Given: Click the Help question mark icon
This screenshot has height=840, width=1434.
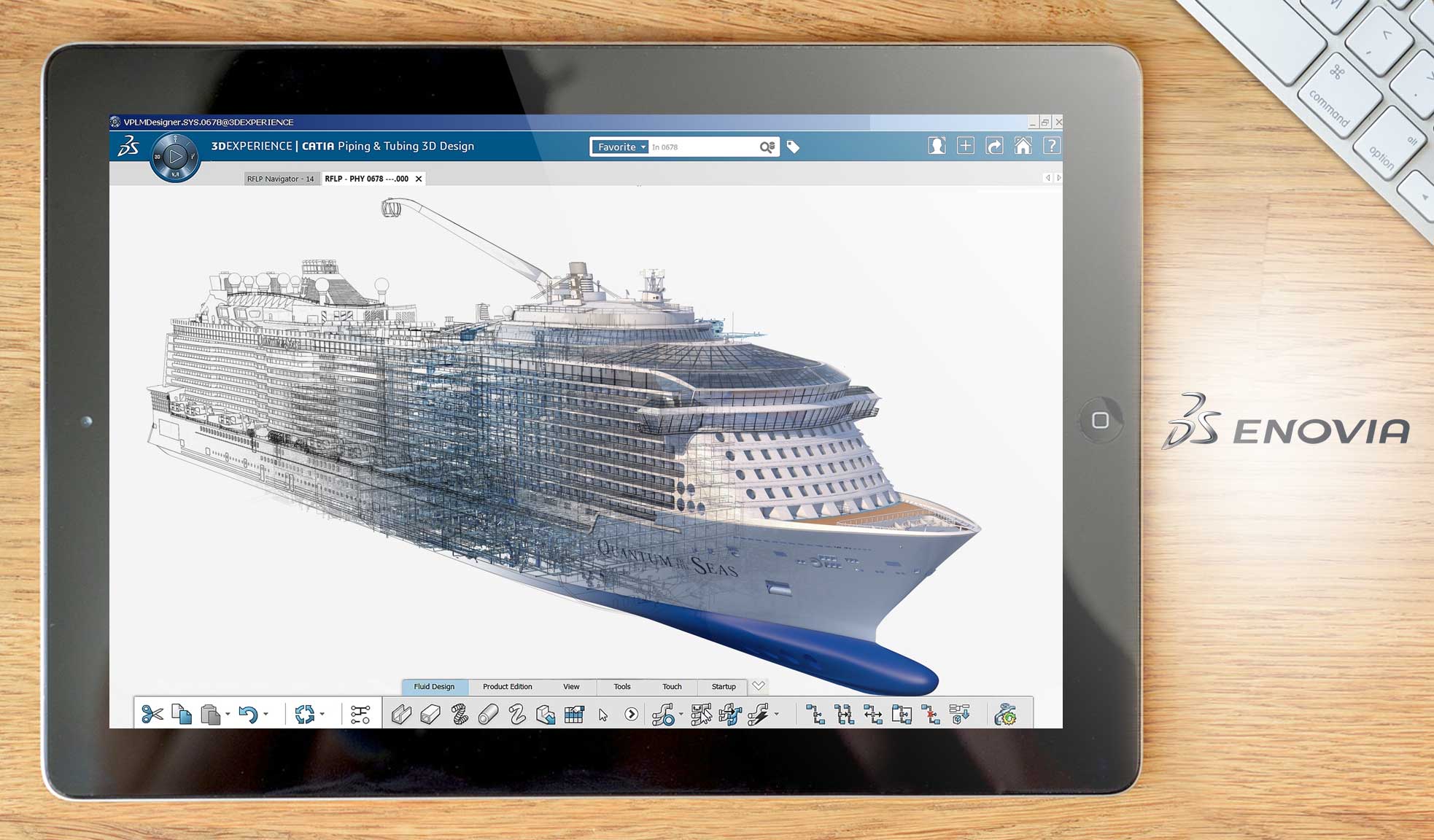Looking at the screenshot, I should click(x=1052, y=146).
